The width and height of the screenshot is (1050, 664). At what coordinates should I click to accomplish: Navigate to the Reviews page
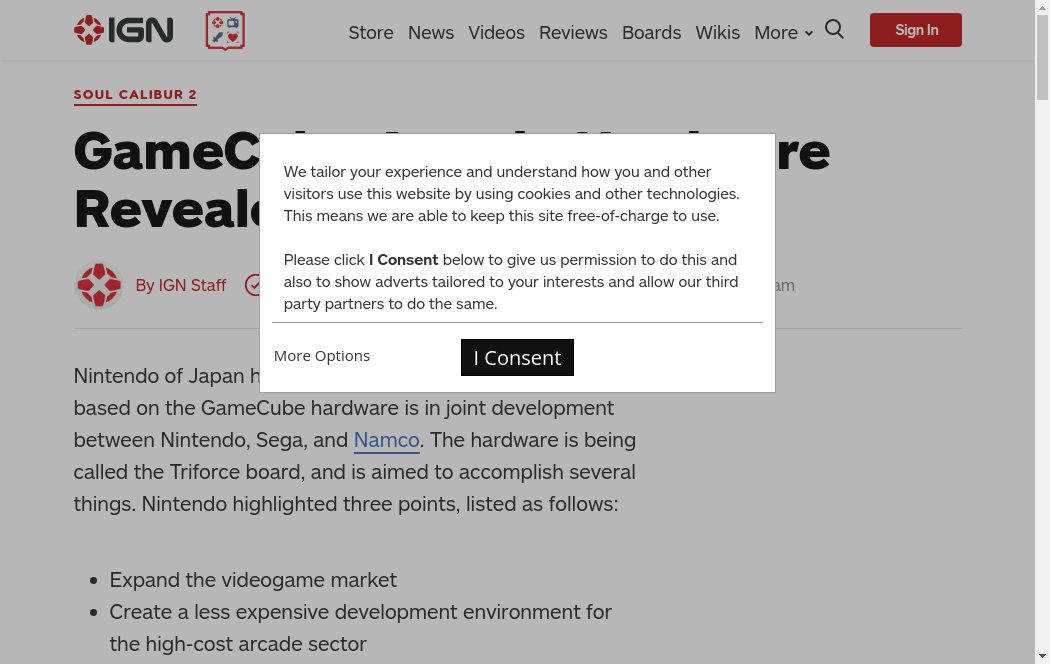pos(573,33)
